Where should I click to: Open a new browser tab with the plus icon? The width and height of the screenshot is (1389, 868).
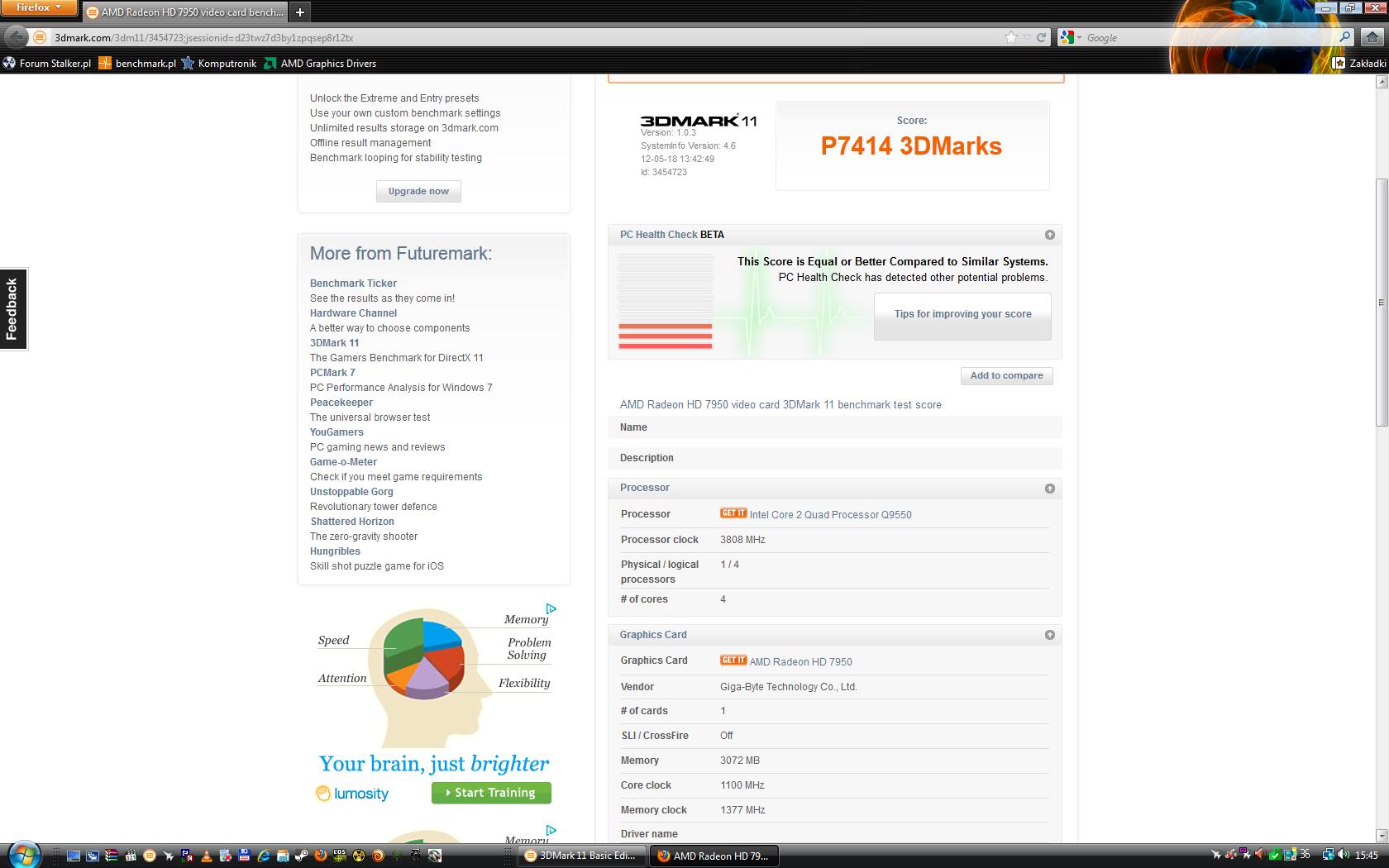[300, 12]
